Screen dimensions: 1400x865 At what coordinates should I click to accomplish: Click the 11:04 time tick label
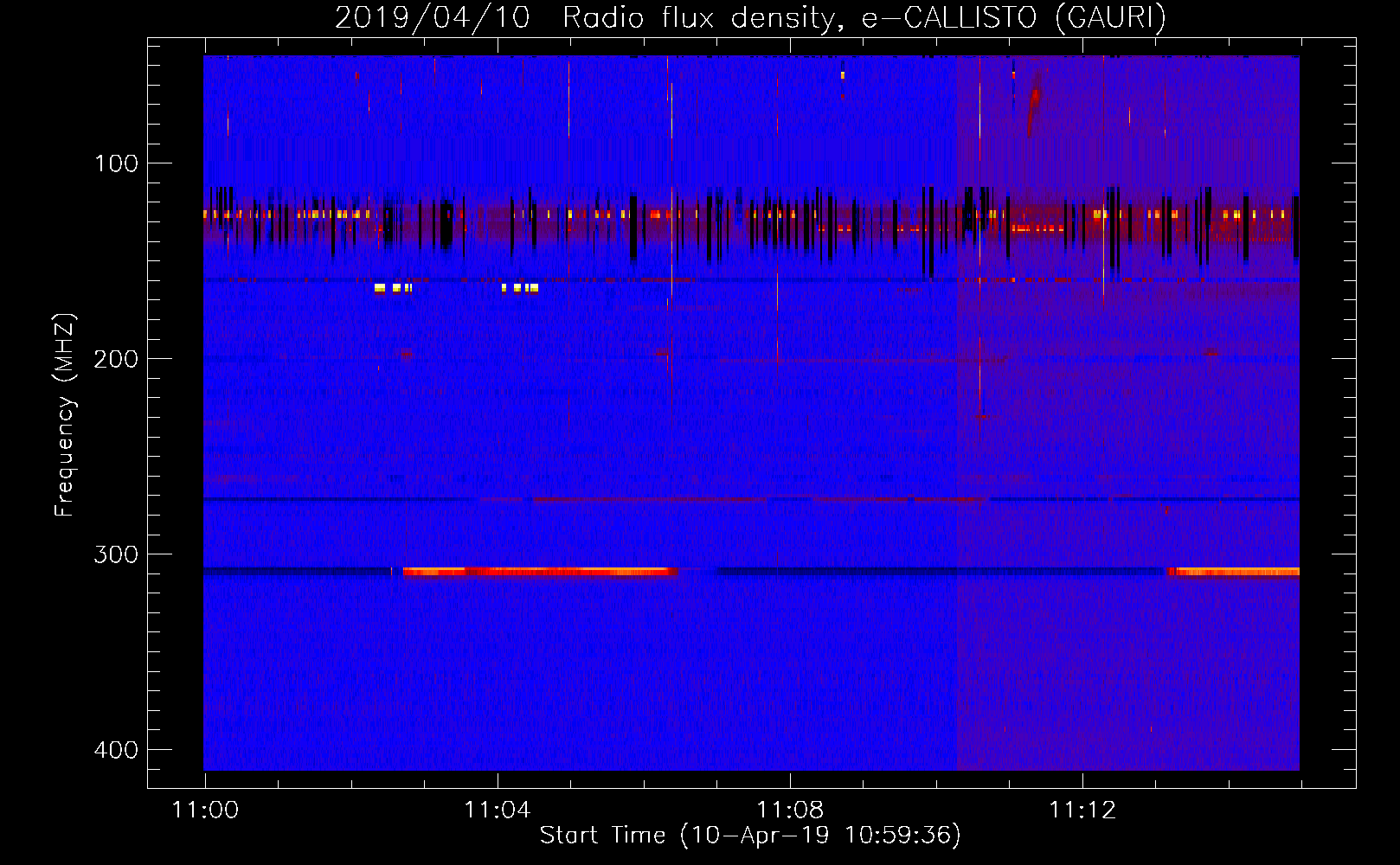click(x=498, y=810)
